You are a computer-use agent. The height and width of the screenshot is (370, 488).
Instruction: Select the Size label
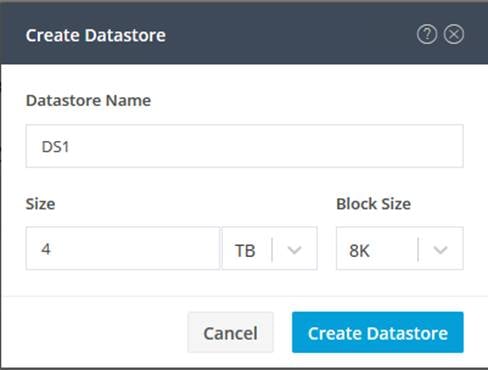point(40,204)
